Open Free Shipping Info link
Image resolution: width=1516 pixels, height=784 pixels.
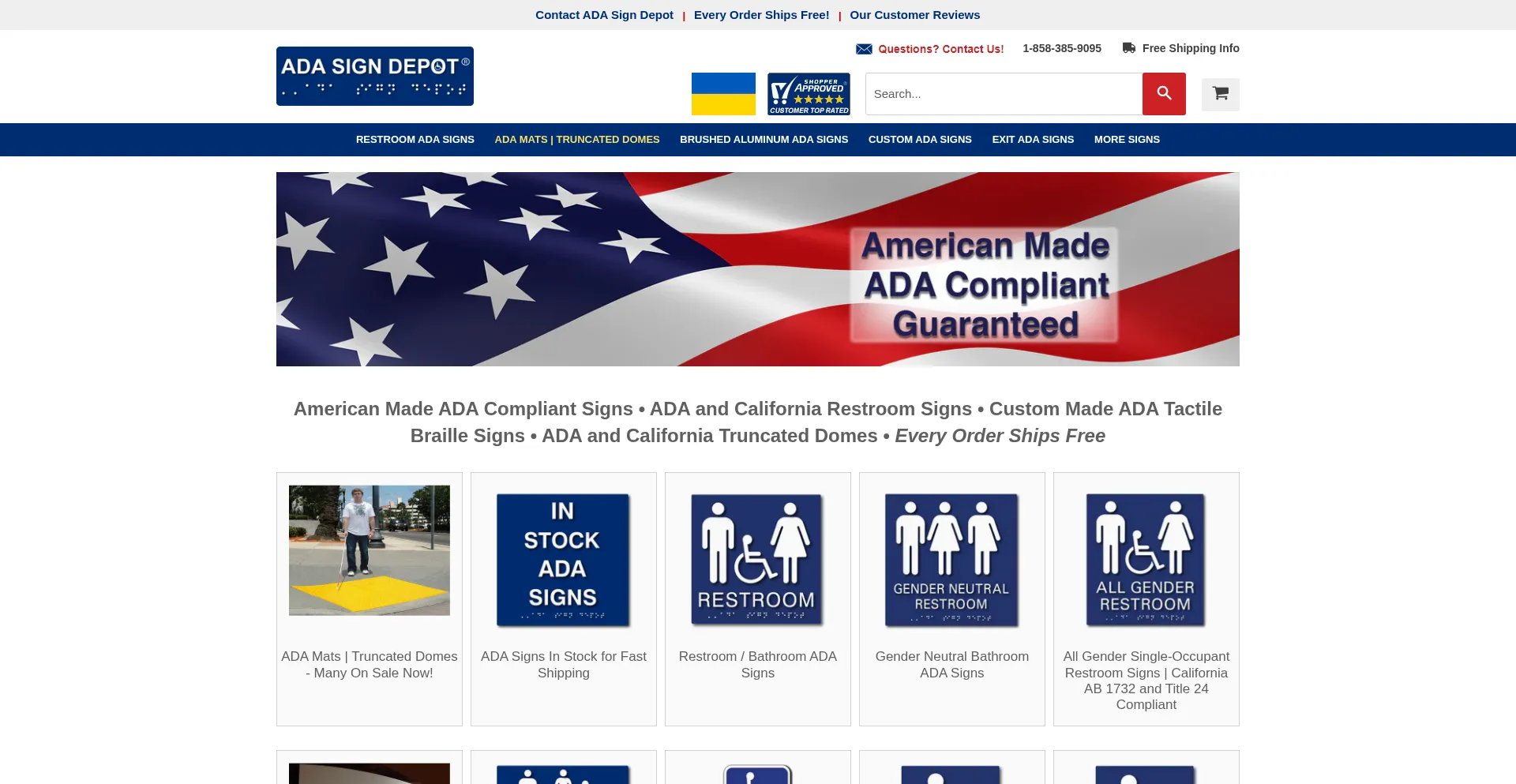tap(1191, 48)
